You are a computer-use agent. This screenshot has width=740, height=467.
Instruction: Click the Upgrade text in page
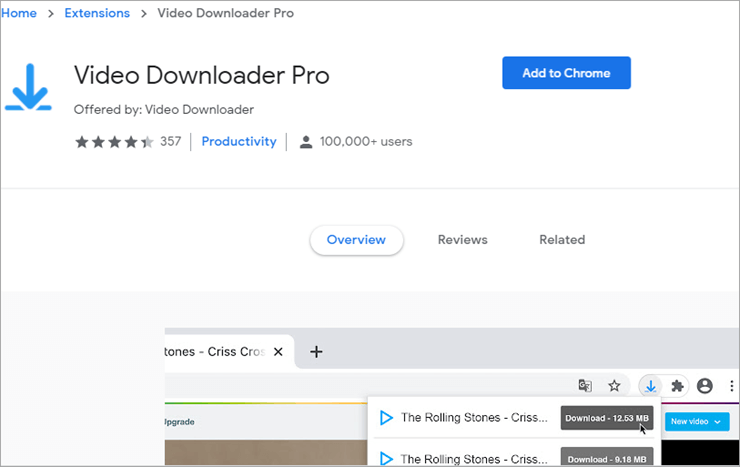click(179, 422)
